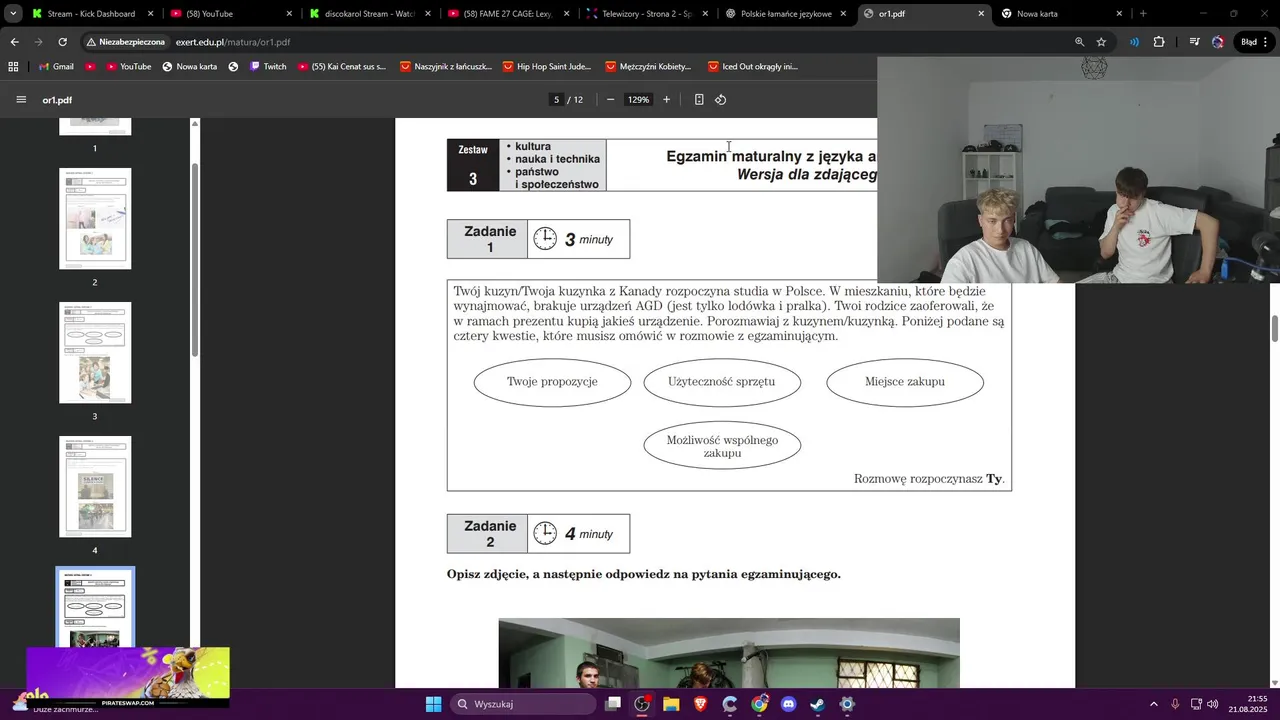Click the zoom in plus button
The height and width of the screenshot is (720, 1280).
(667, 100)
